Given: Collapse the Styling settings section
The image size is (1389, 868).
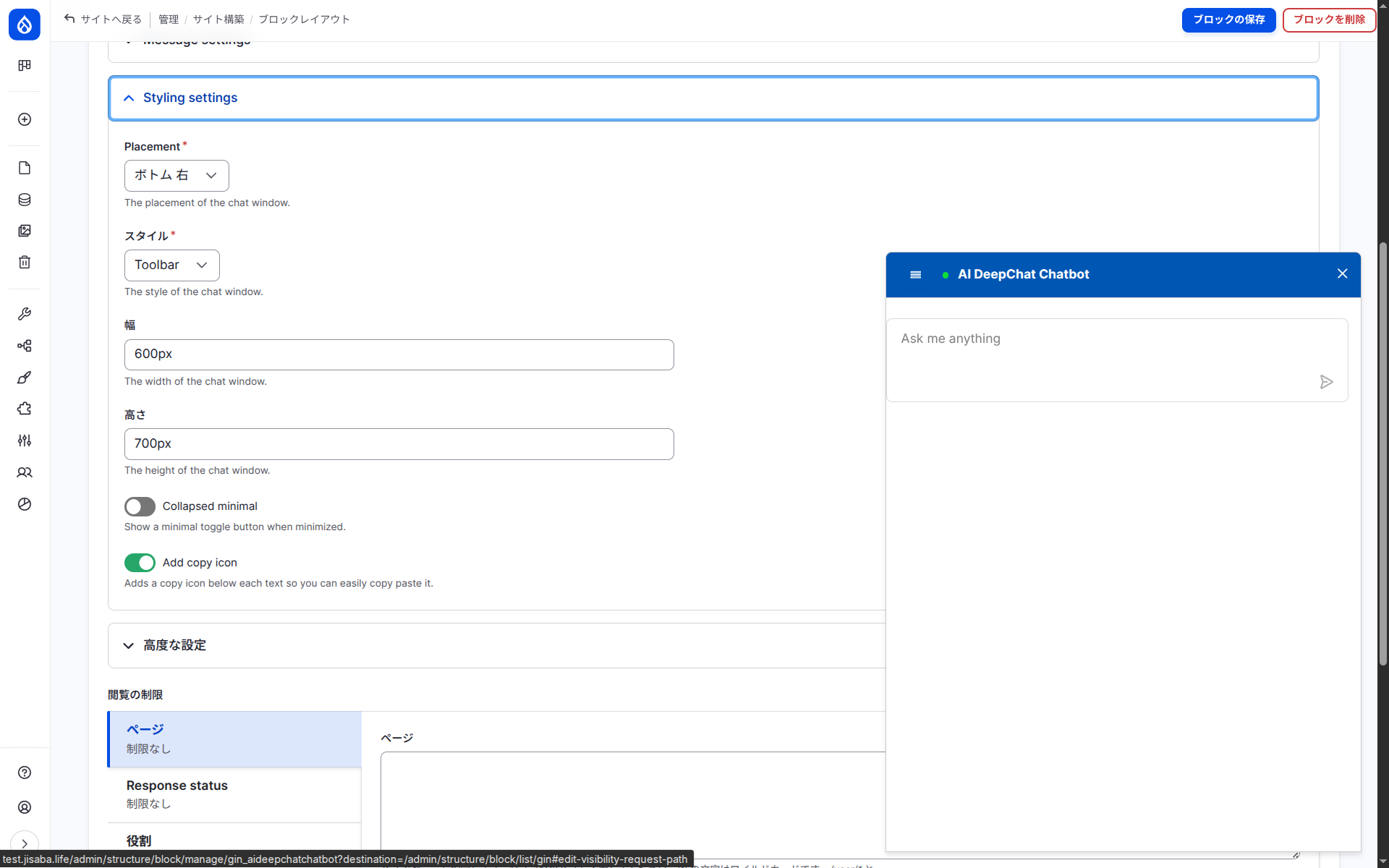Looking at the screenshot, I should 190,98.
